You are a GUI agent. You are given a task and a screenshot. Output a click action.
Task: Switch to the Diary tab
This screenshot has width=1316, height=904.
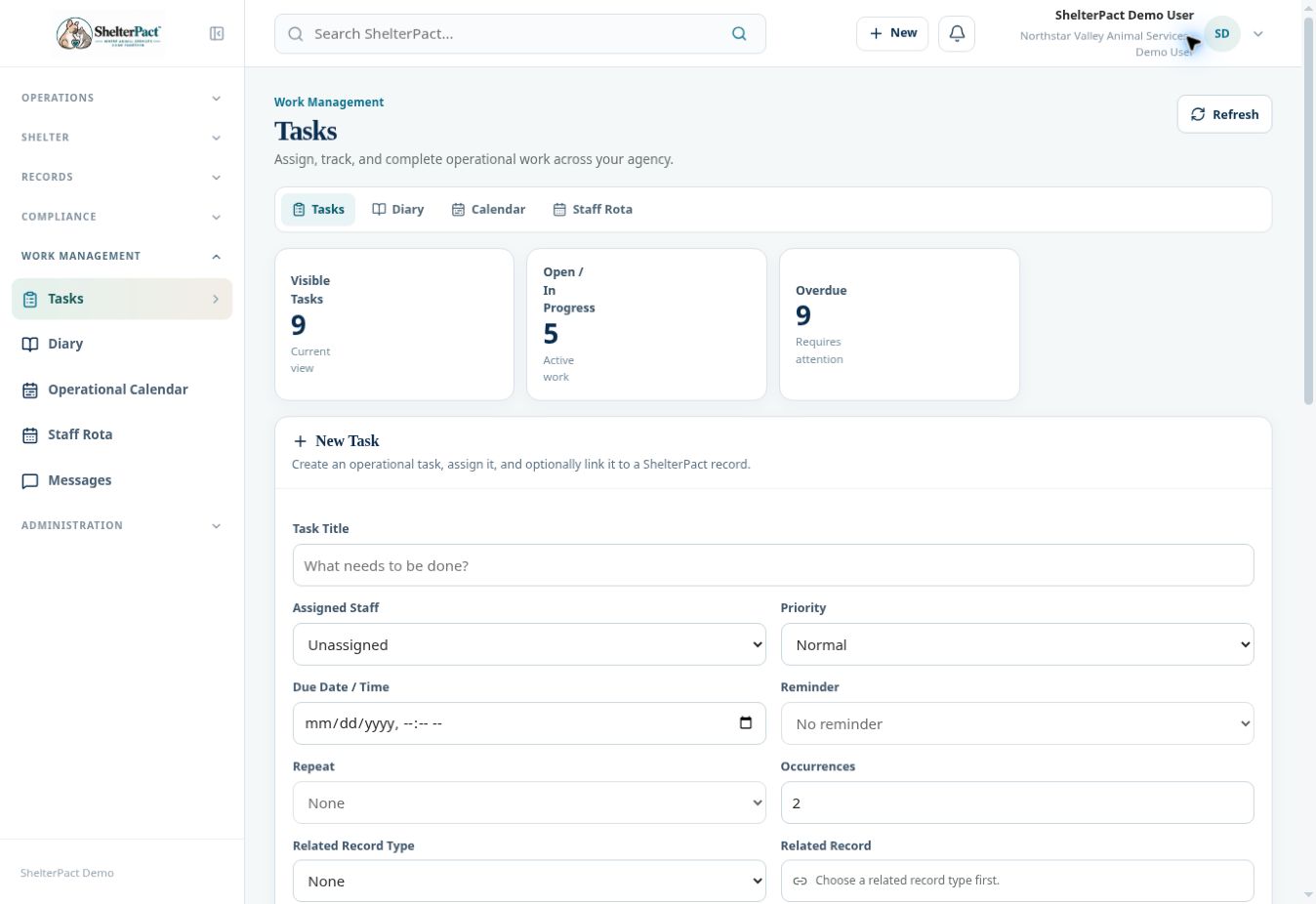click(397, 209)
